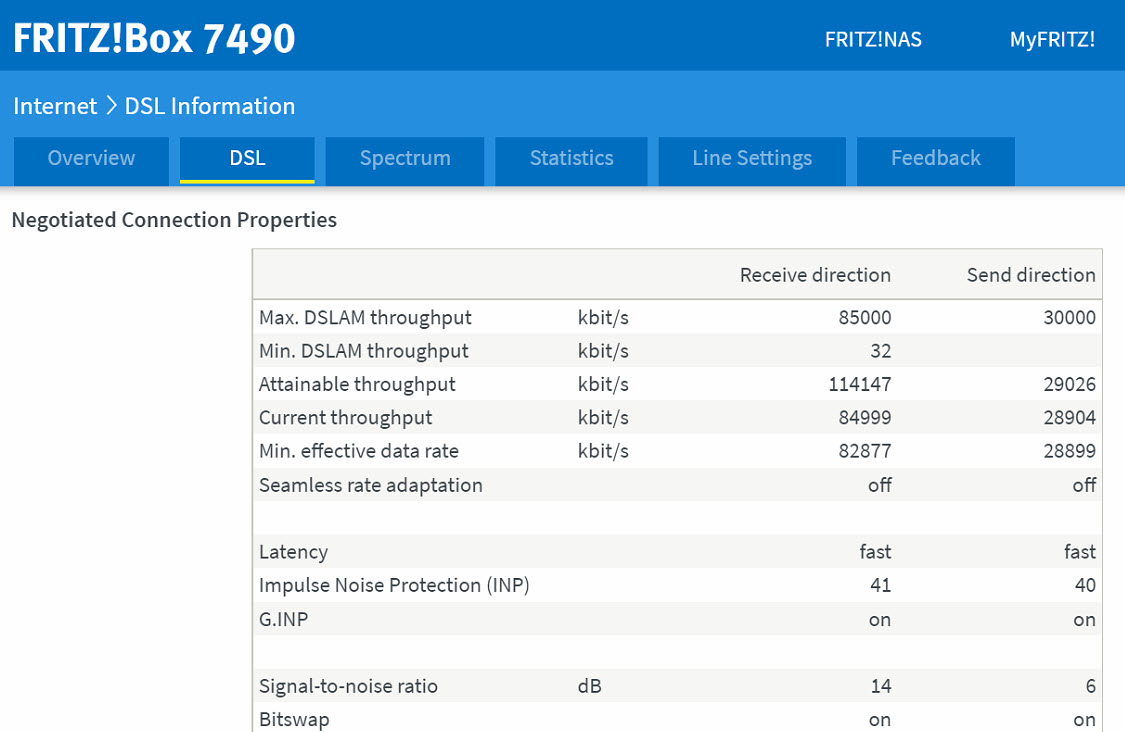The height and width of the screenshot is (732, 1125).
Task: Click the Internet breadcrumb
Action: click(55, 106)
